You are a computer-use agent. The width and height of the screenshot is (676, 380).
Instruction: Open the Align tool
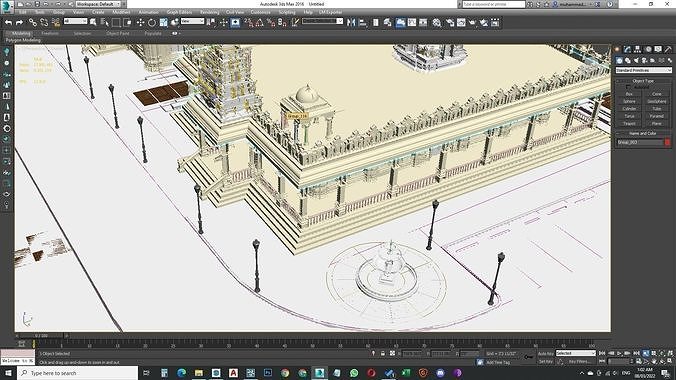(363, 22)
